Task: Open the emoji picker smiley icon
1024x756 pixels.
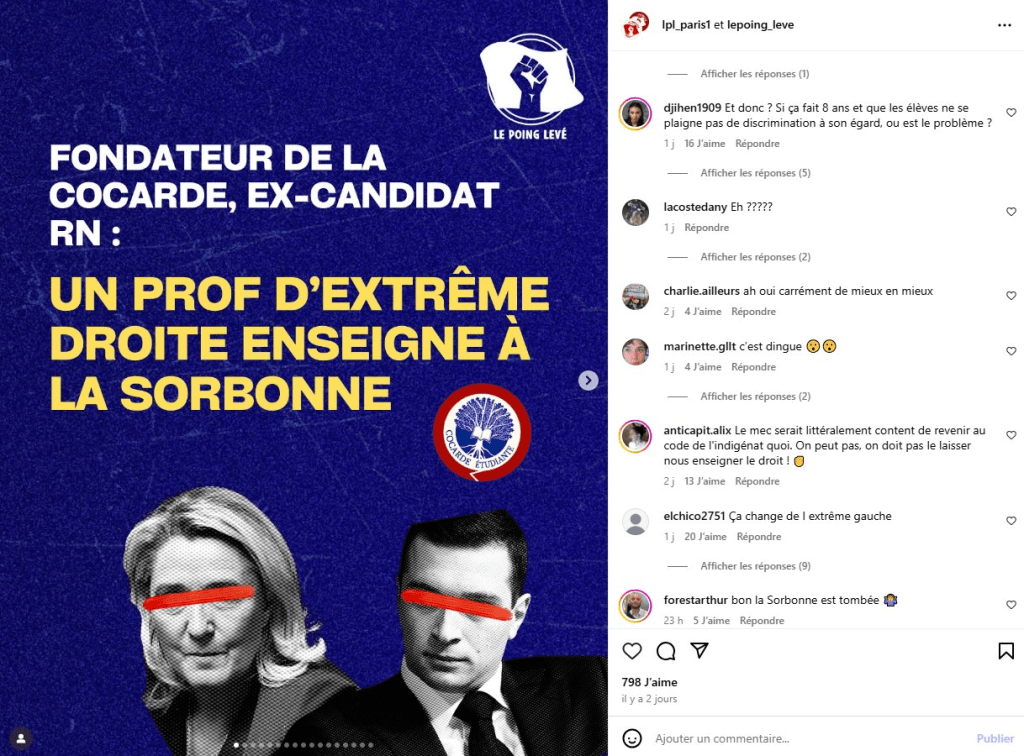Action: click(x=632, y=738)
